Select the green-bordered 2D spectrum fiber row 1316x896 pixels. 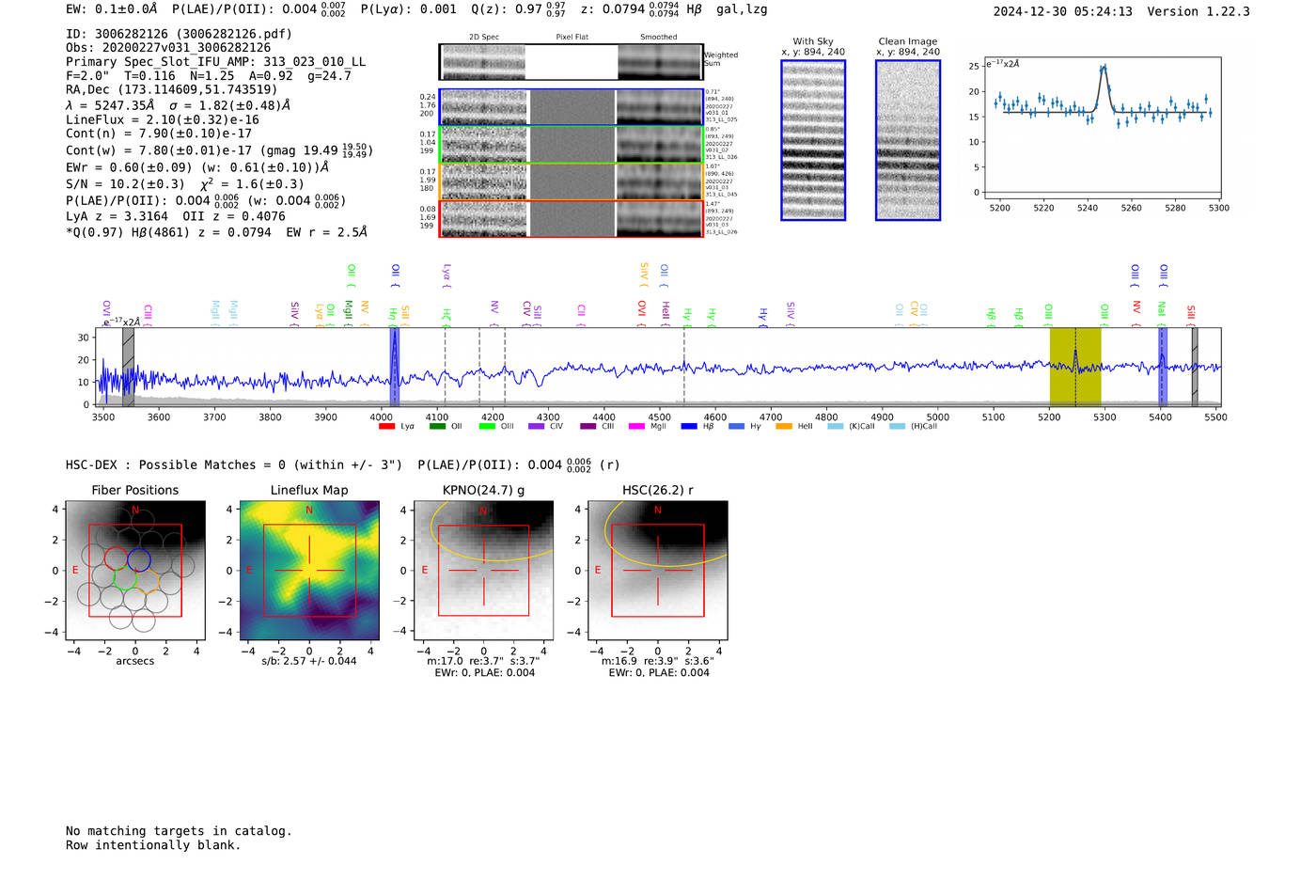571,144
